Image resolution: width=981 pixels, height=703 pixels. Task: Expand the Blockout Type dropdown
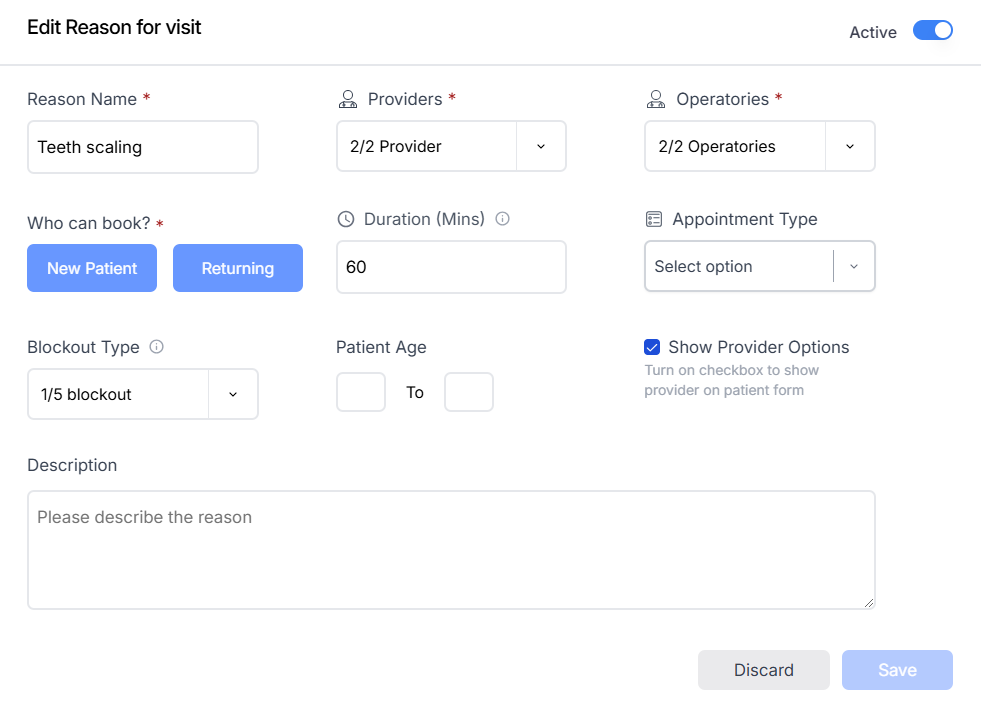[x=233, y=394]
